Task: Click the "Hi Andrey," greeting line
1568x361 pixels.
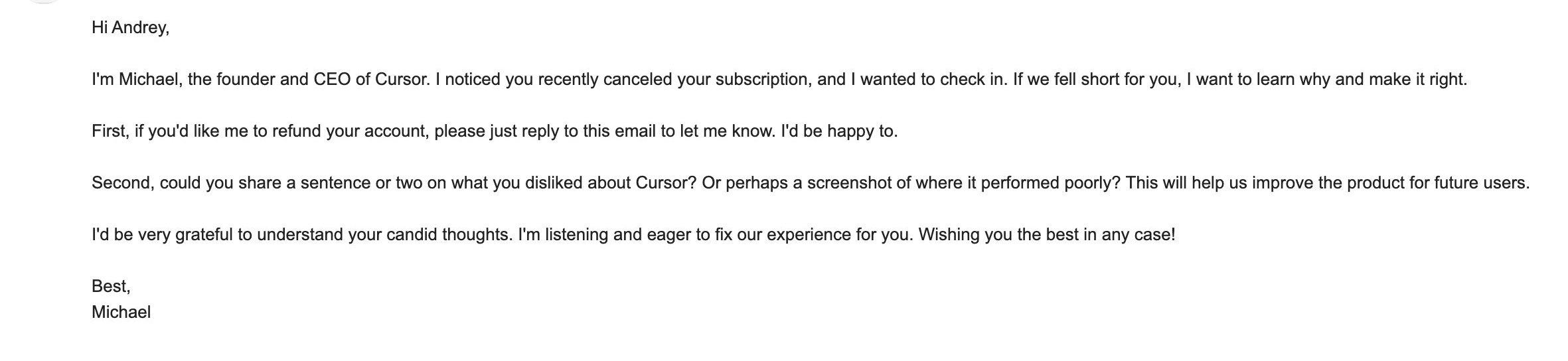Action: [x=131, y=28]
